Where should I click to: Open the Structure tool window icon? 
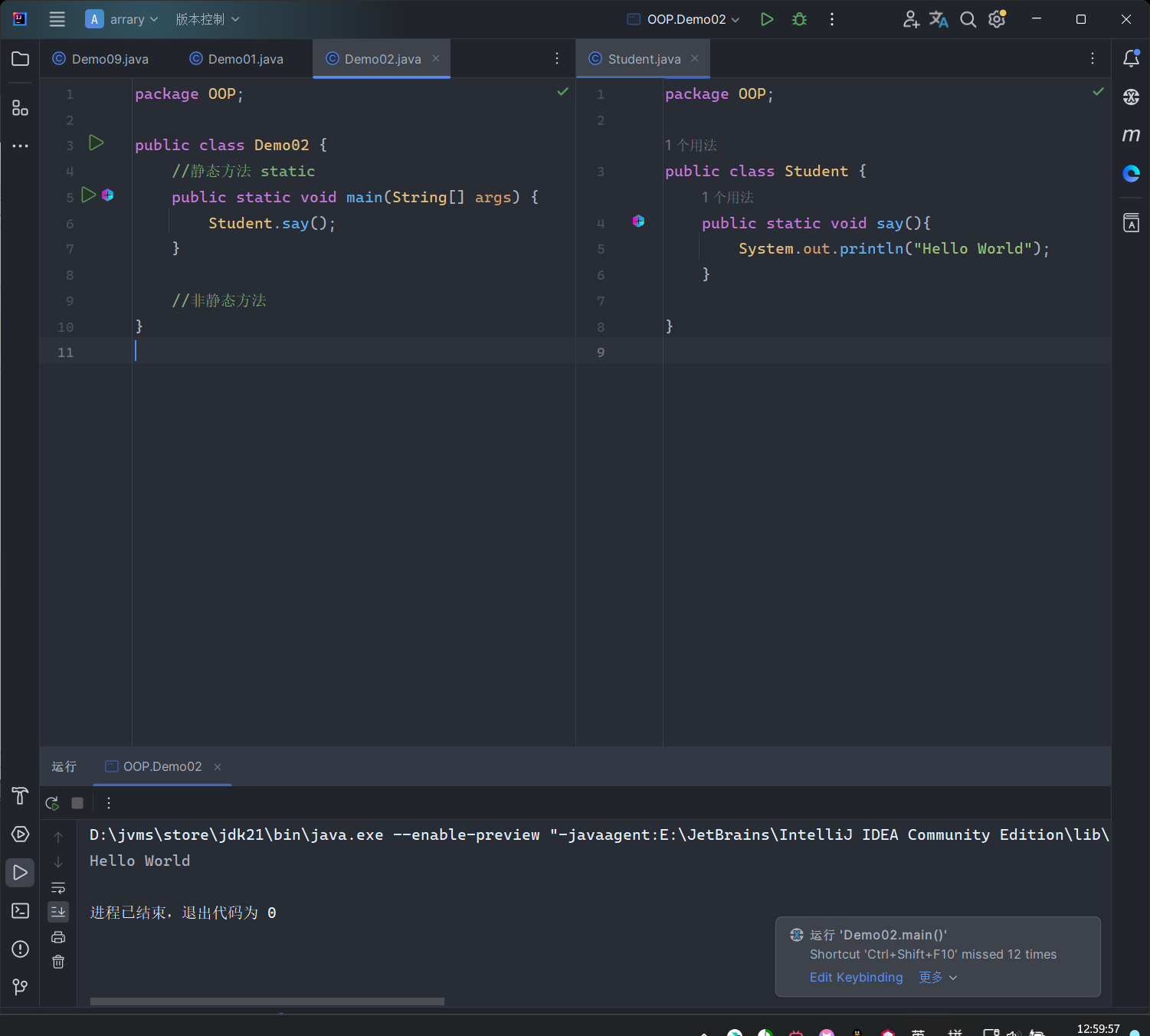[x=21, y=108]
